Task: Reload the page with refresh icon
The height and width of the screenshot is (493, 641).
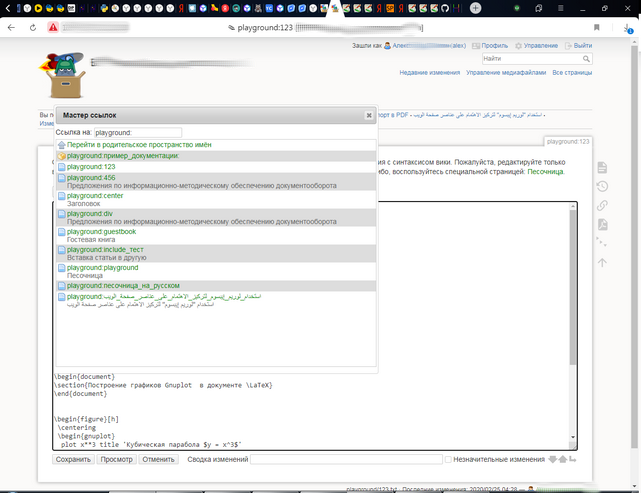Action: coord(33,27)
